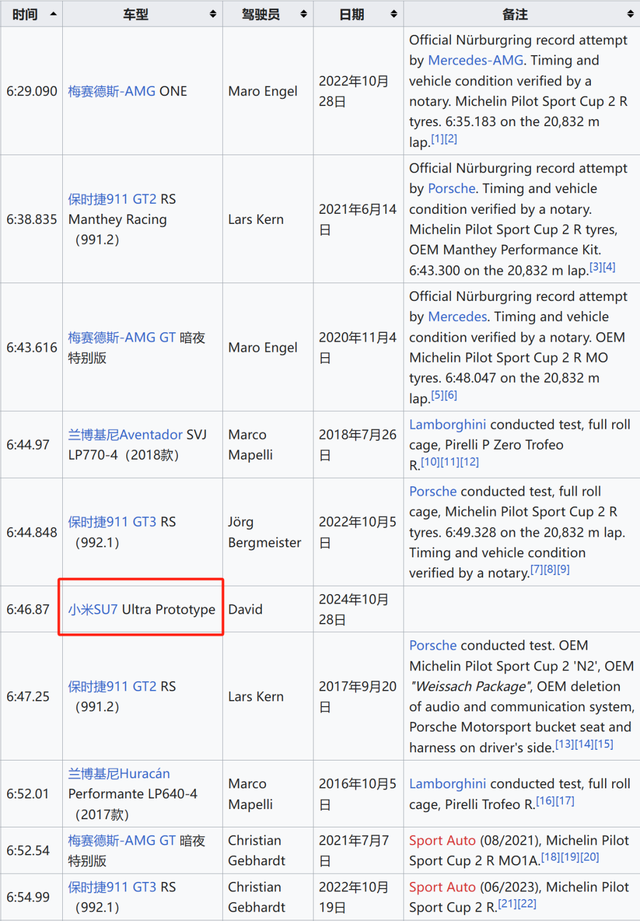The image size is (640, 921).
Task: Open citation [19] reference
Action: click(x=570, y=858)
